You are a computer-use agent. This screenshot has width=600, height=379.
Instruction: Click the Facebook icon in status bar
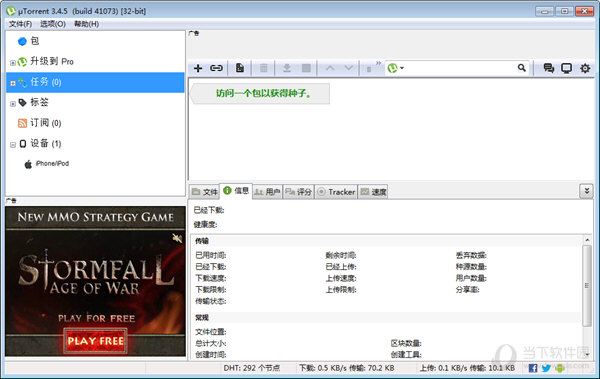coord(533,368)
